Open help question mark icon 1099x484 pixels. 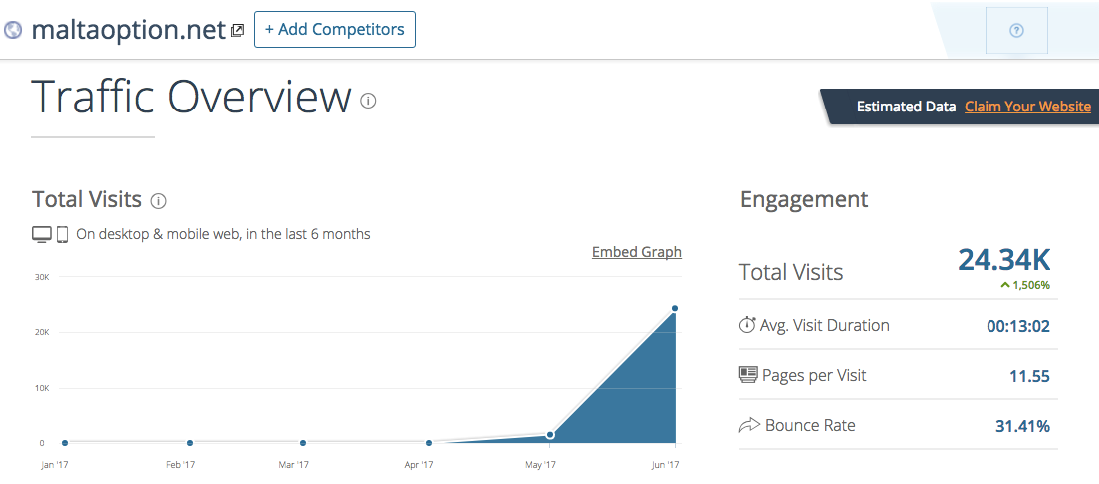click(1016, 30)
